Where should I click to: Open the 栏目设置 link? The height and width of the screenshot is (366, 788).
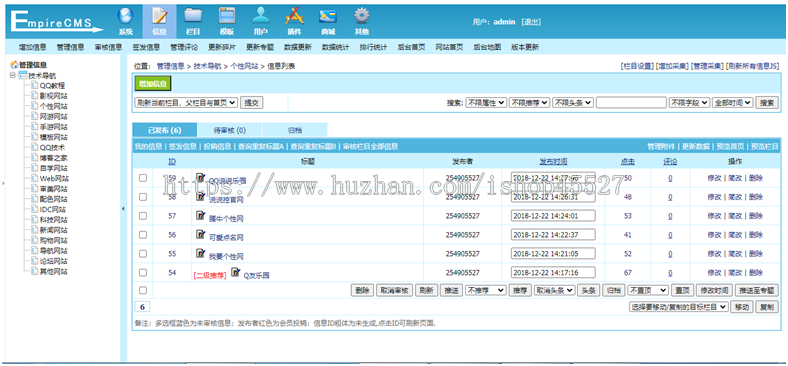(638, 66)
